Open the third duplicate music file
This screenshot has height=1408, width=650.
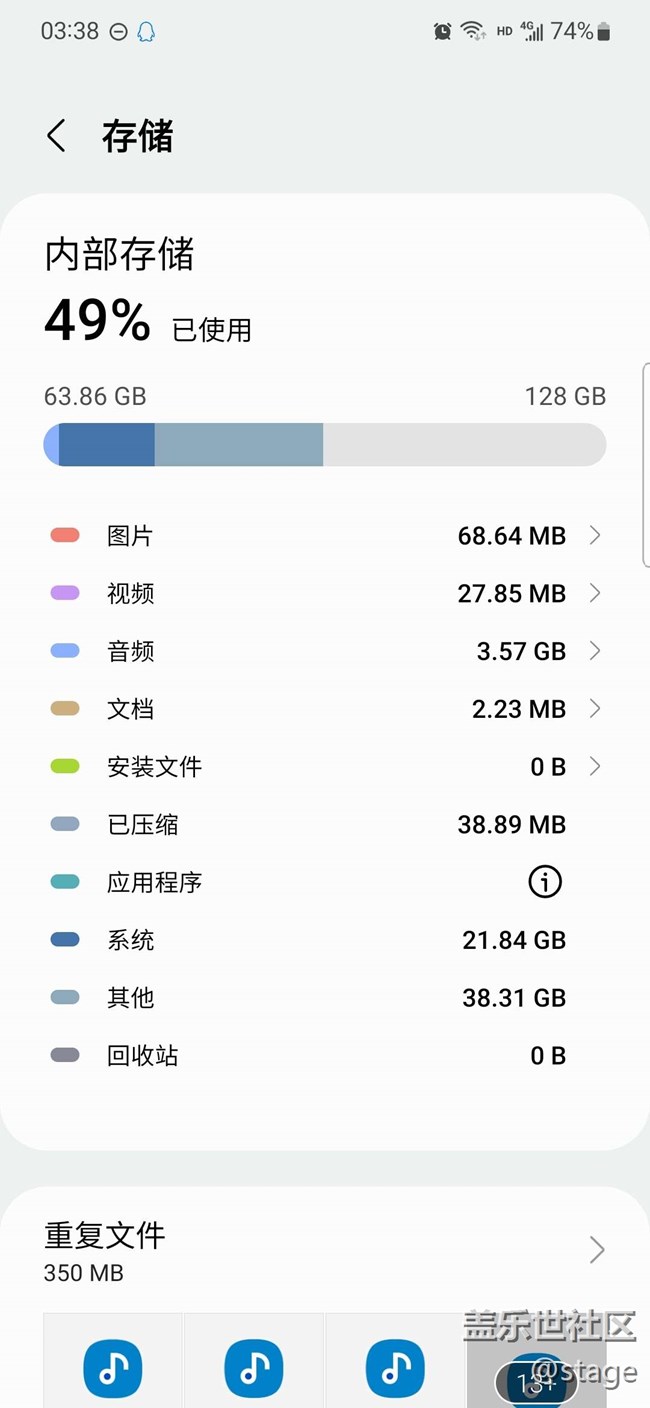point(395,1369)
